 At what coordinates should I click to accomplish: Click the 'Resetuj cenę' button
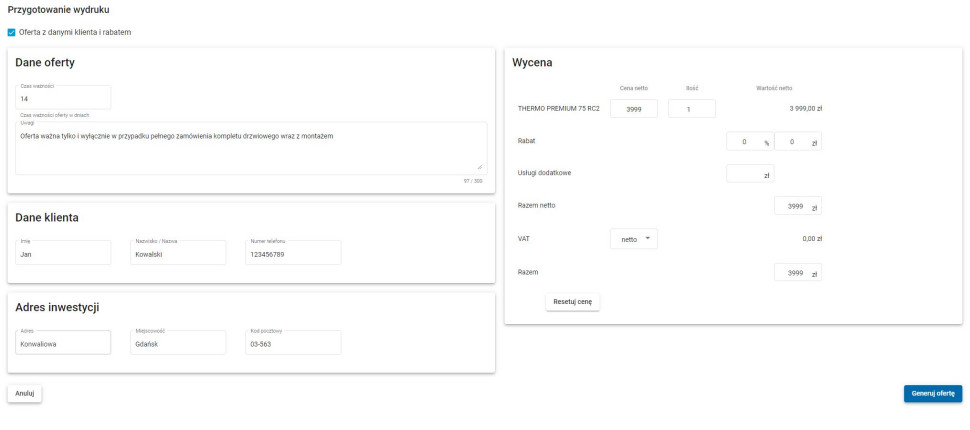point(572,301)
